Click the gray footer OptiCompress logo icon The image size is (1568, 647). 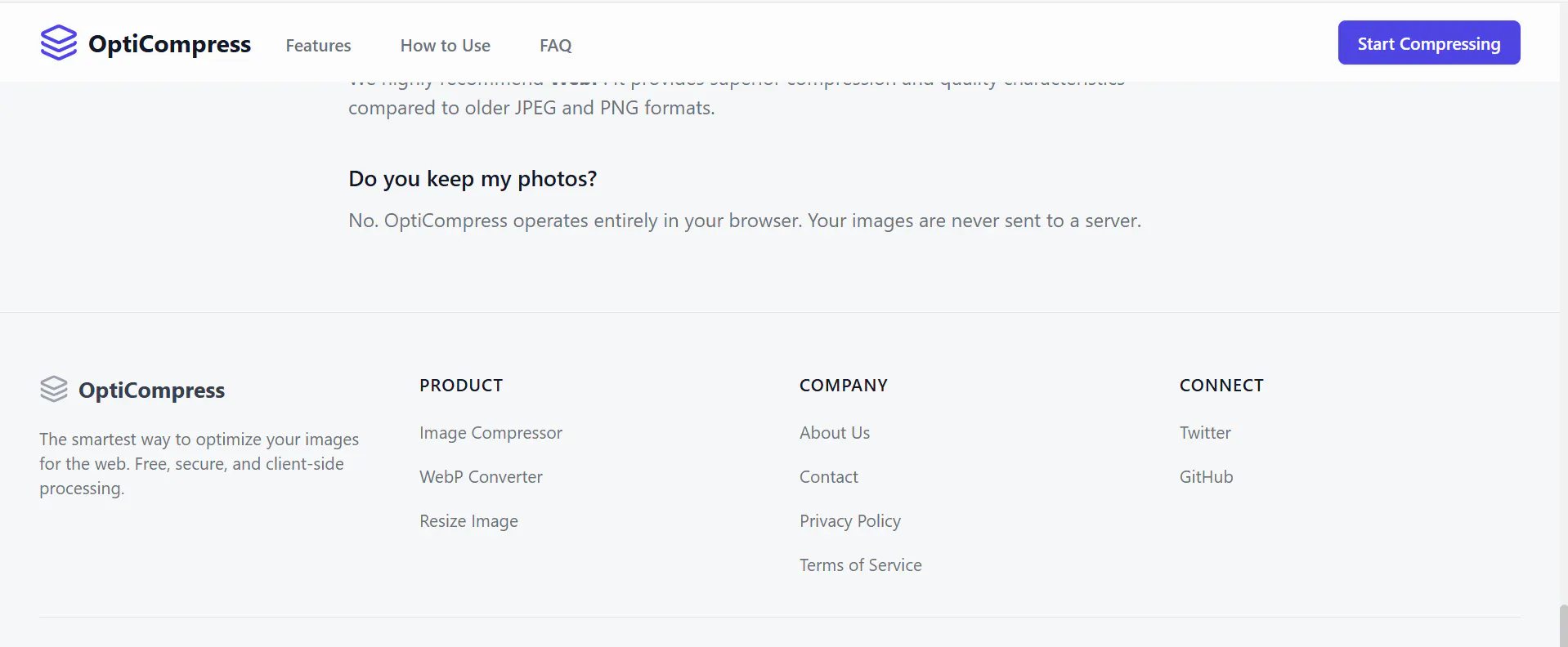[54, 389]
